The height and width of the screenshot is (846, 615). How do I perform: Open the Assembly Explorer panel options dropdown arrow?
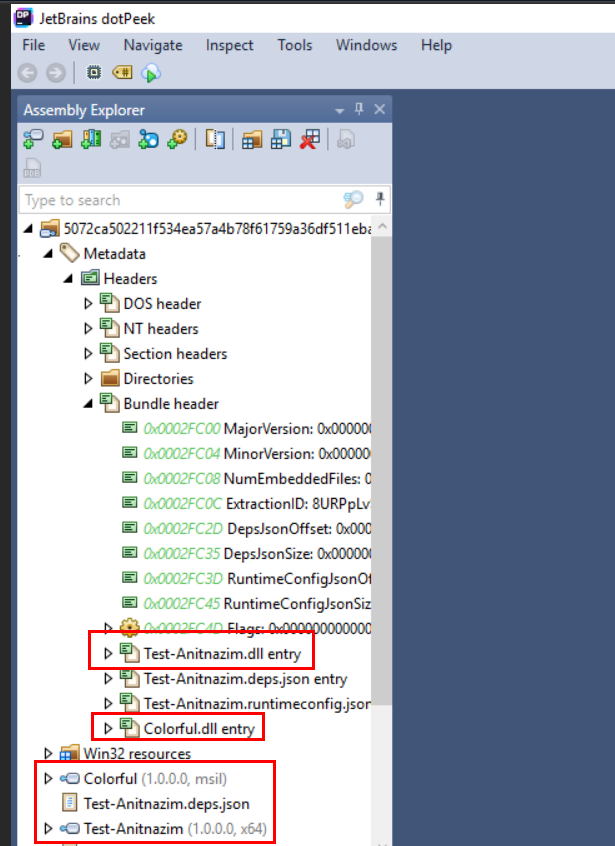point(339,111)
